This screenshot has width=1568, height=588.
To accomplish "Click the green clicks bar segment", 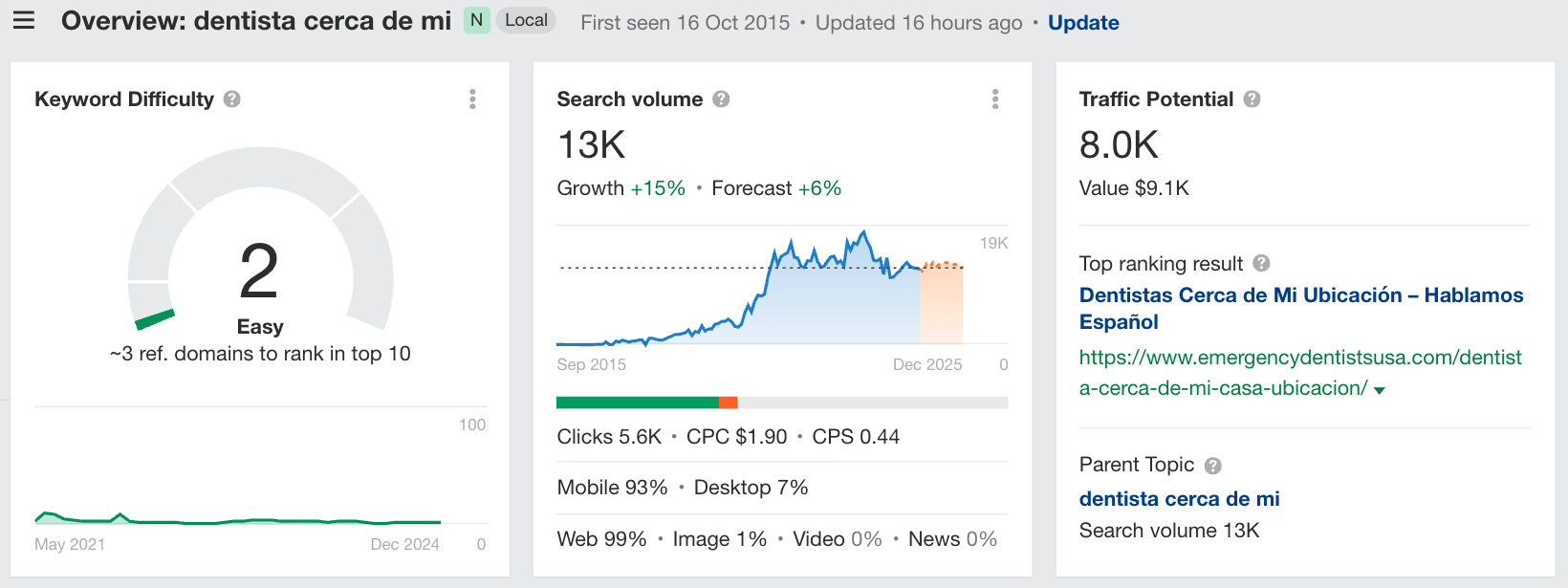I will coord(637,403).
